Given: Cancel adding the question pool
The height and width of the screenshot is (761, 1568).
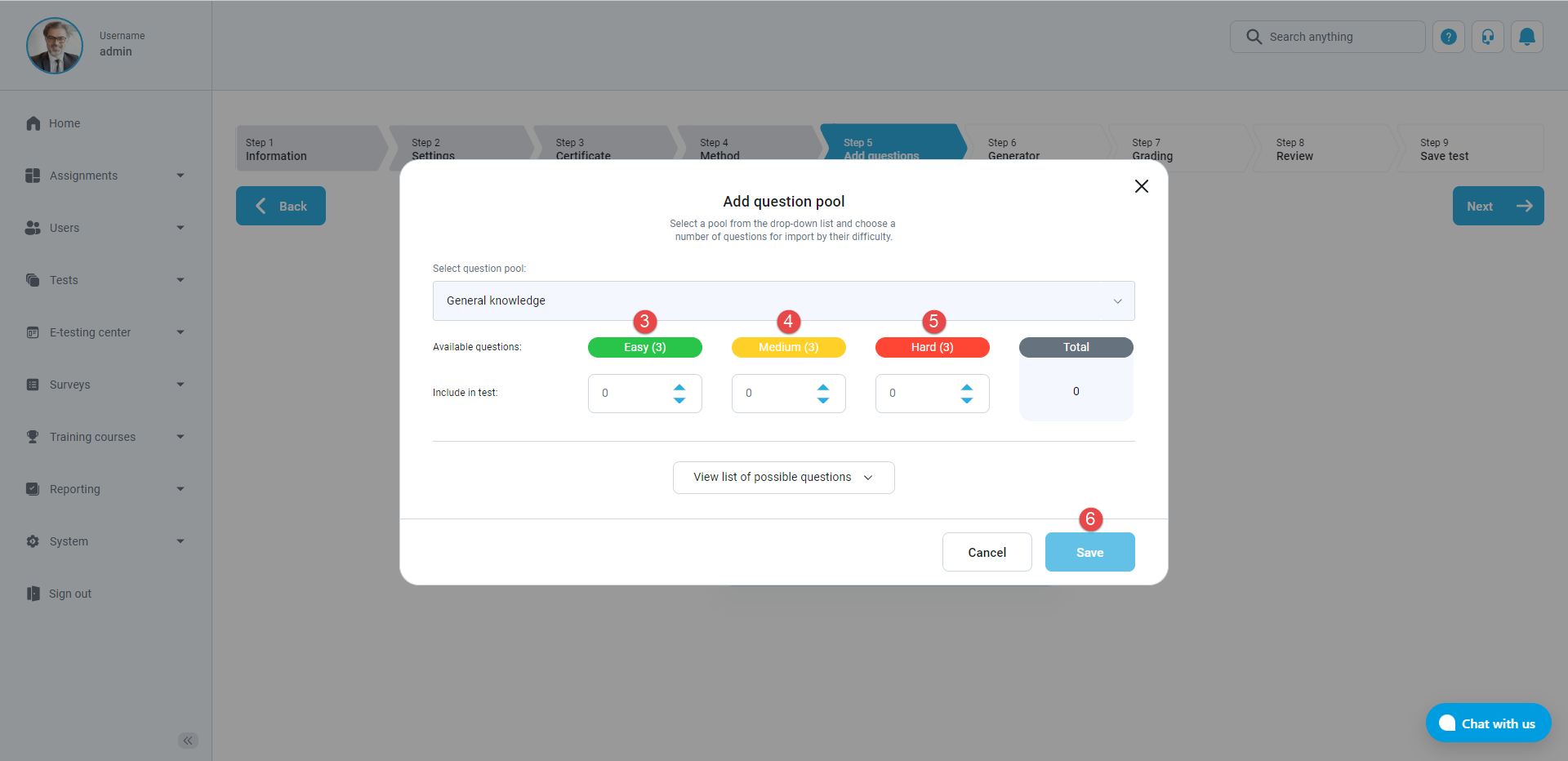Looking at the screenshot, I should tap(987, 553).
